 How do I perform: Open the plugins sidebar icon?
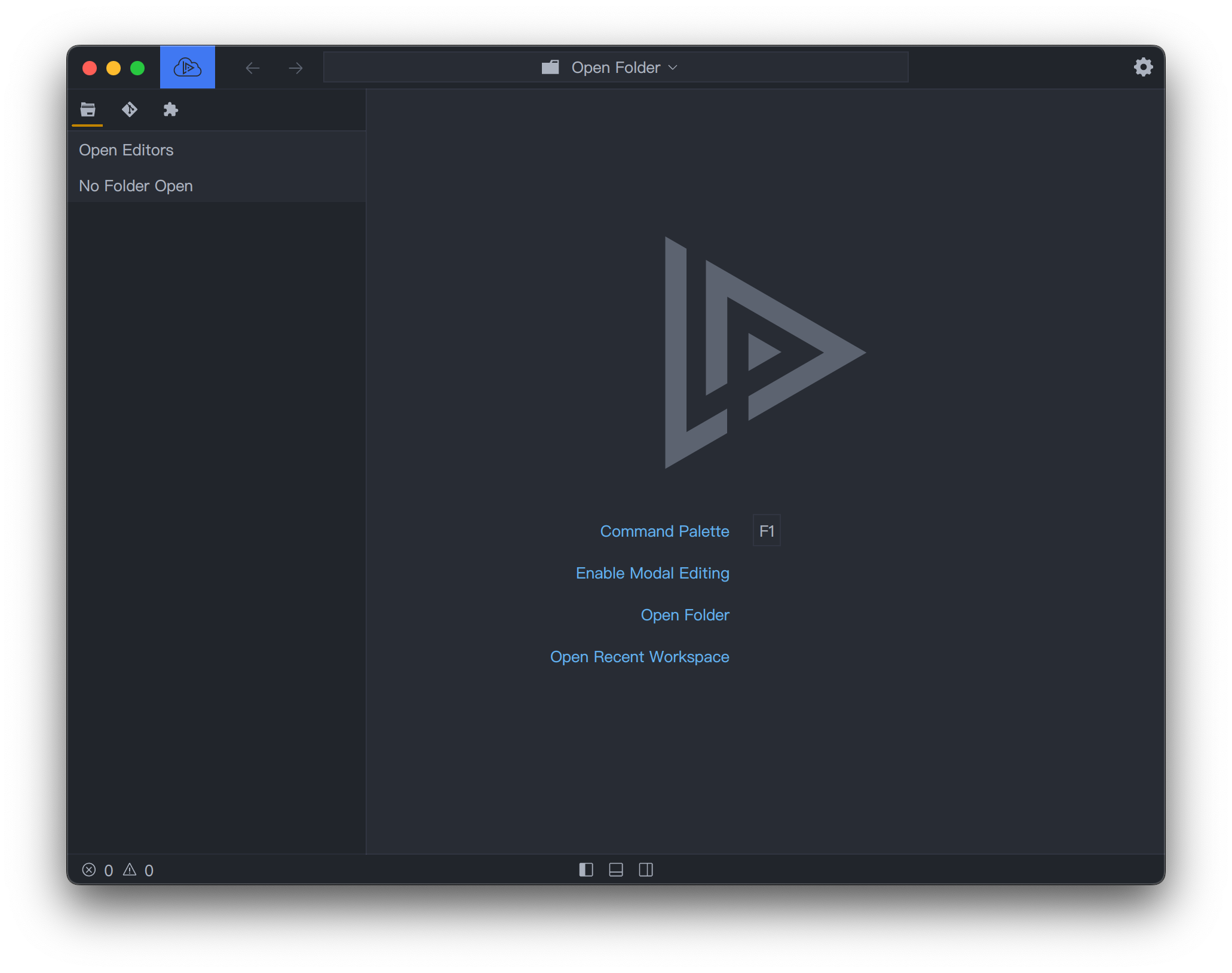pyautogui.click(x=170, y=109)
